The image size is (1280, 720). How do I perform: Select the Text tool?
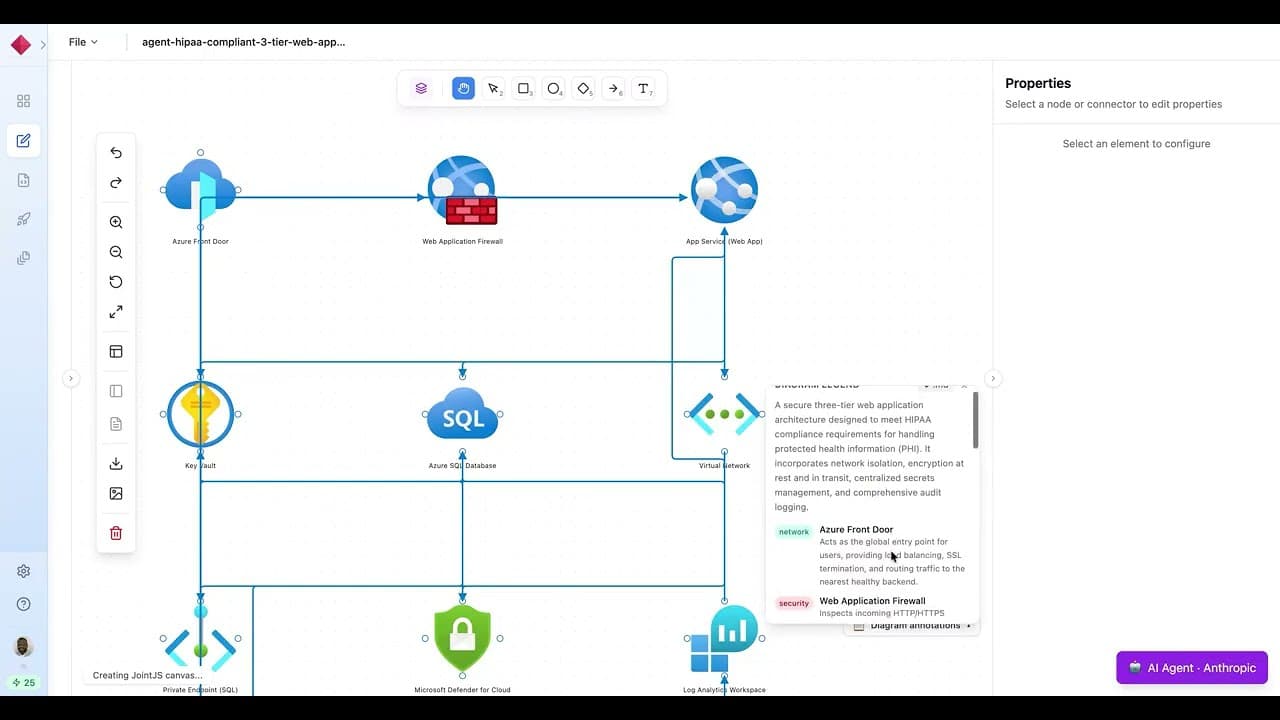tap(644, 88)
